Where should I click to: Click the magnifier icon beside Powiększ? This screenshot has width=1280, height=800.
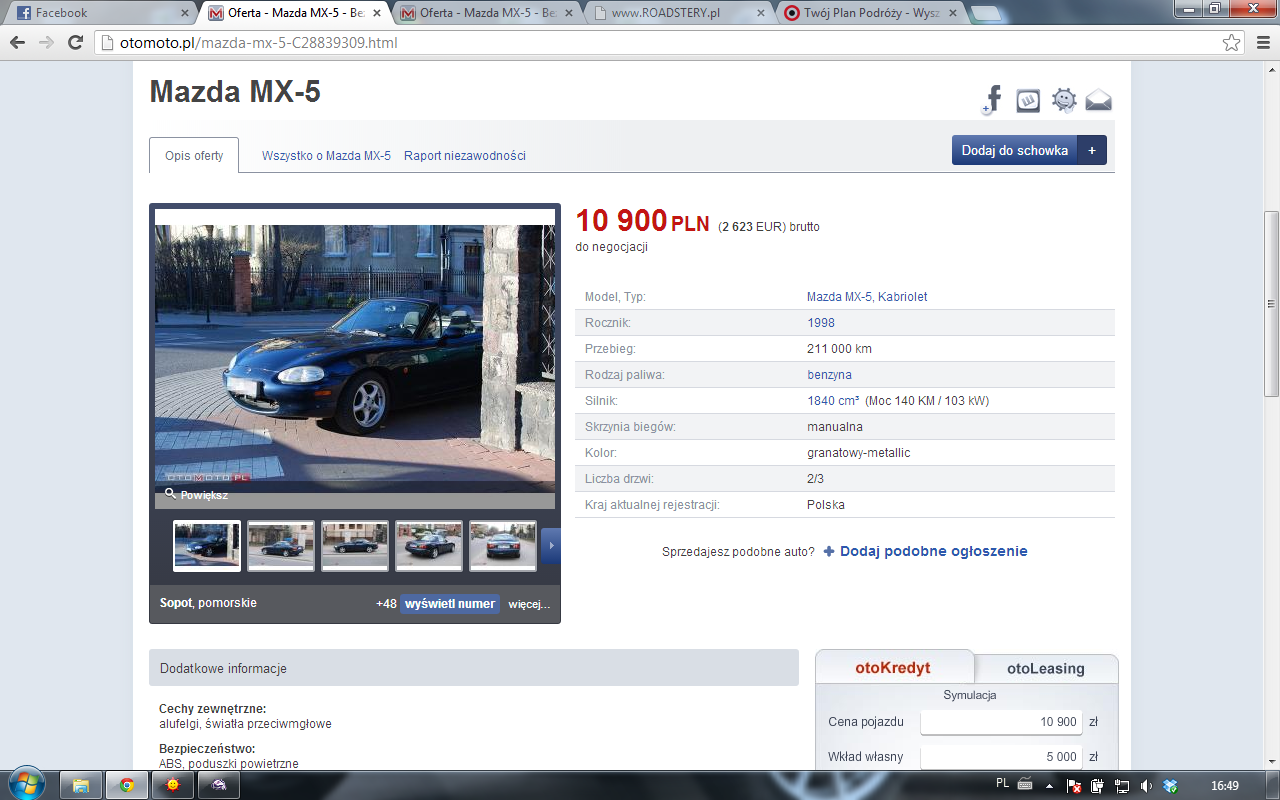pyautogui.click(x=170, y=494)
